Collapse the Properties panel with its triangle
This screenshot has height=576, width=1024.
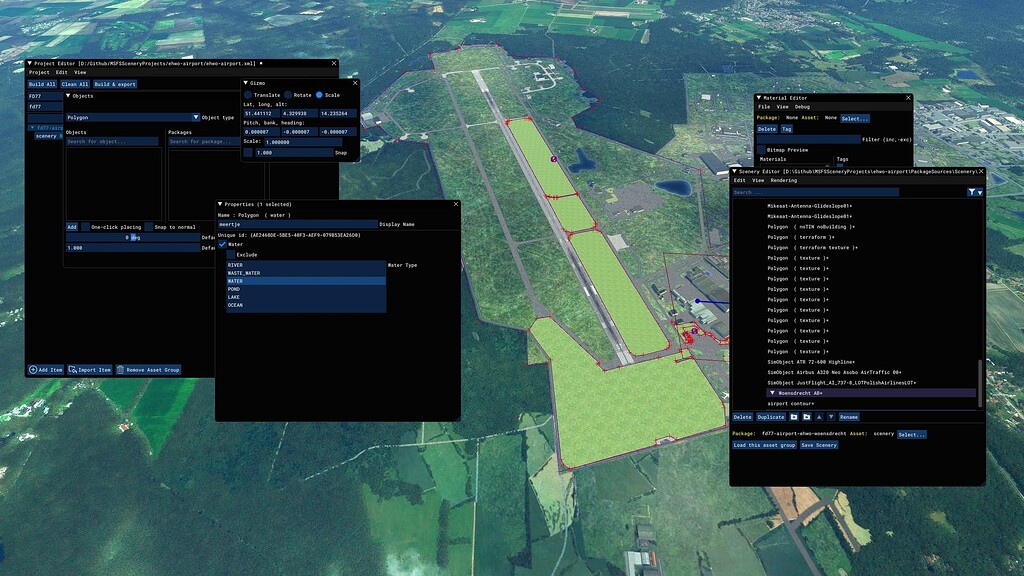(x=221, y=204)
